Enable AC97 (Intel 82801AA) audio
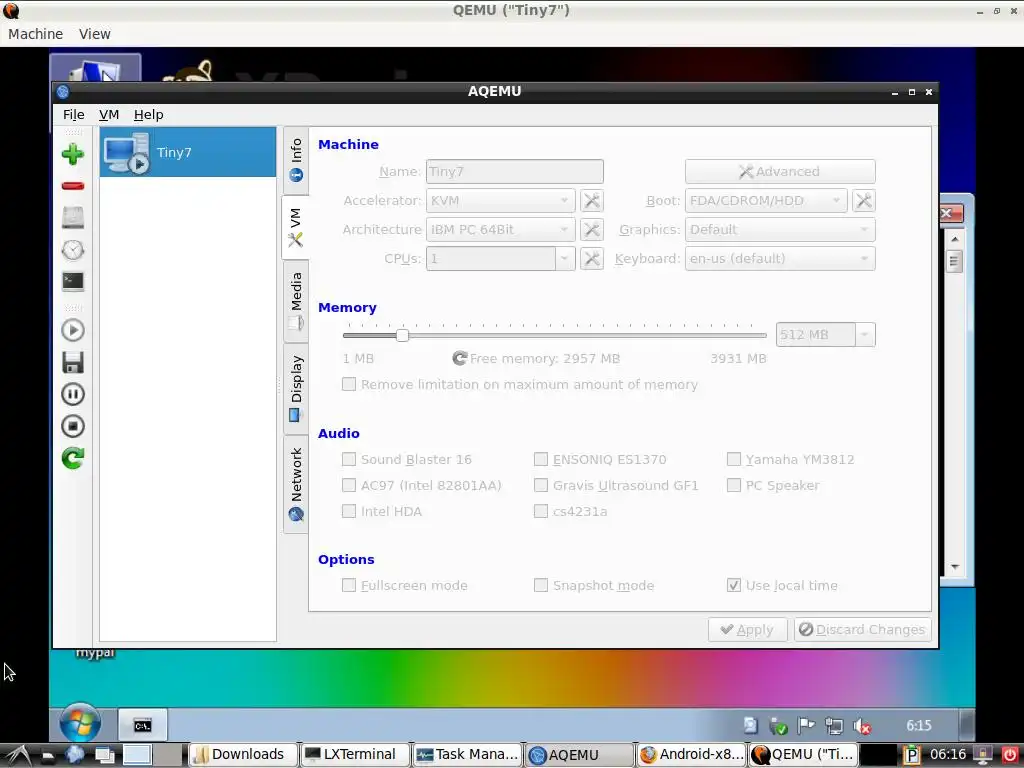 [x=349, y=485]
